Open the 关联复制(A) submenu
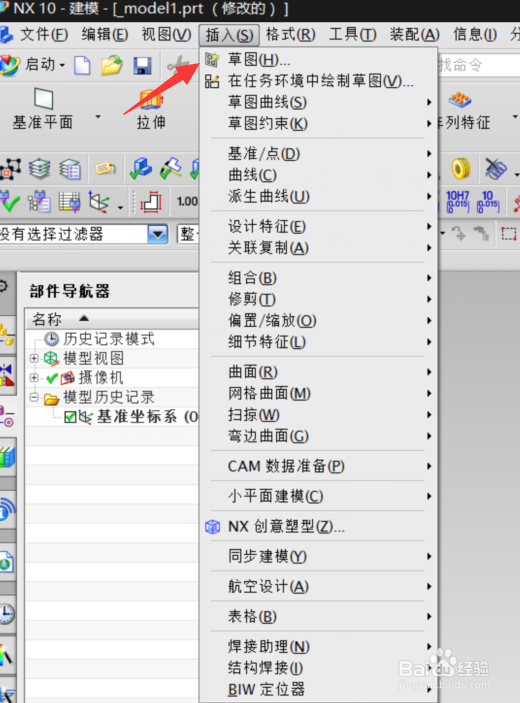 pos(319,248)
